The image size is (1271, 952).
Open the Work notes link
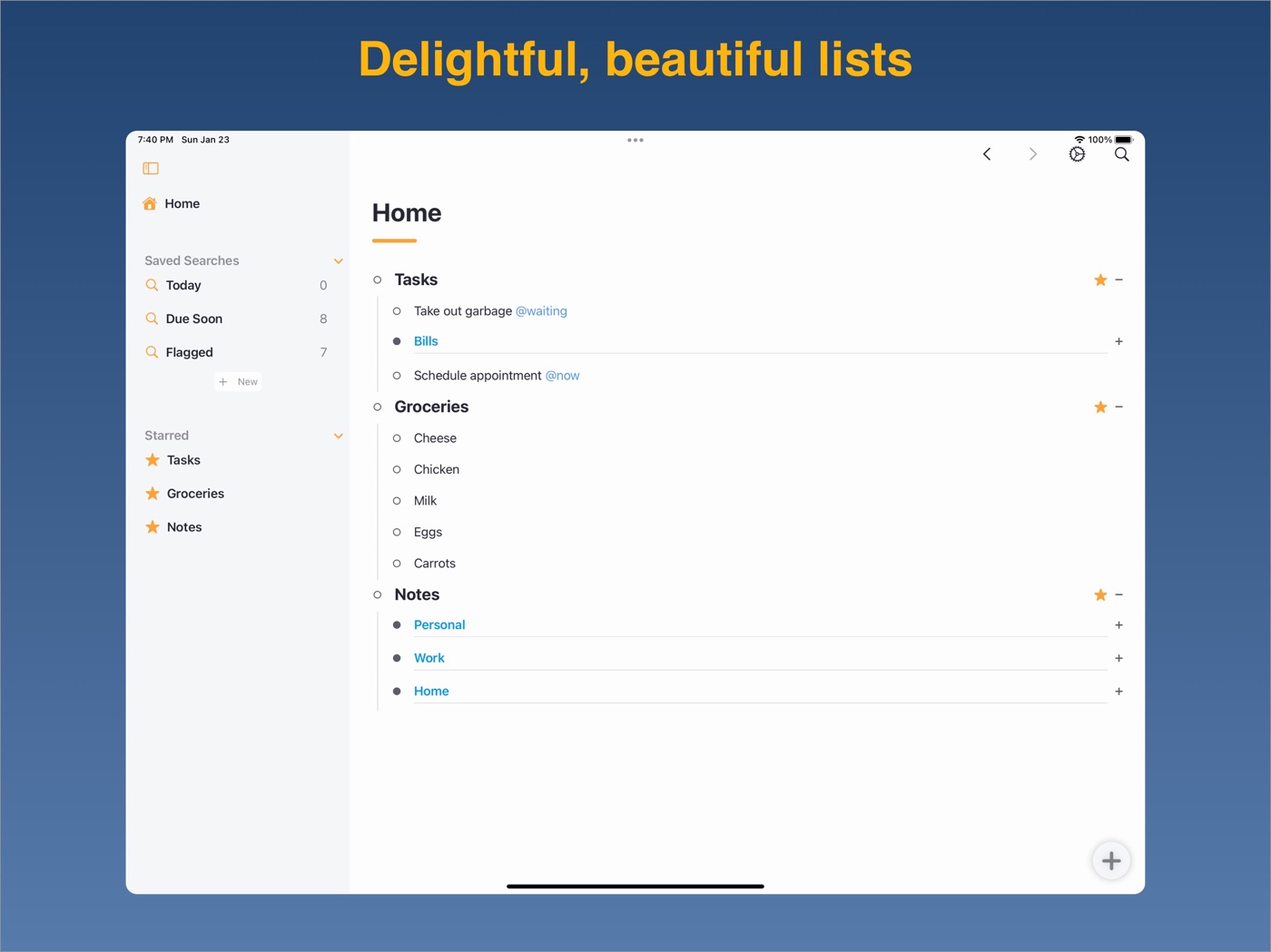429,658
